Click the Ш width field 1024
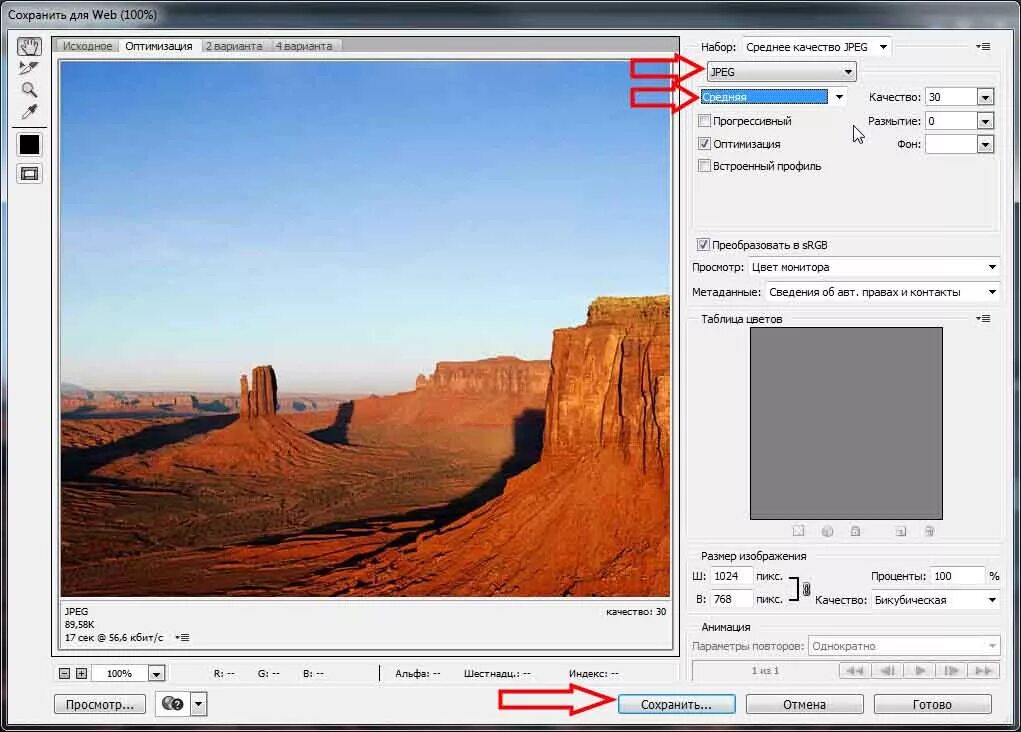This screenshot has height=732, width=1021. 731,576
